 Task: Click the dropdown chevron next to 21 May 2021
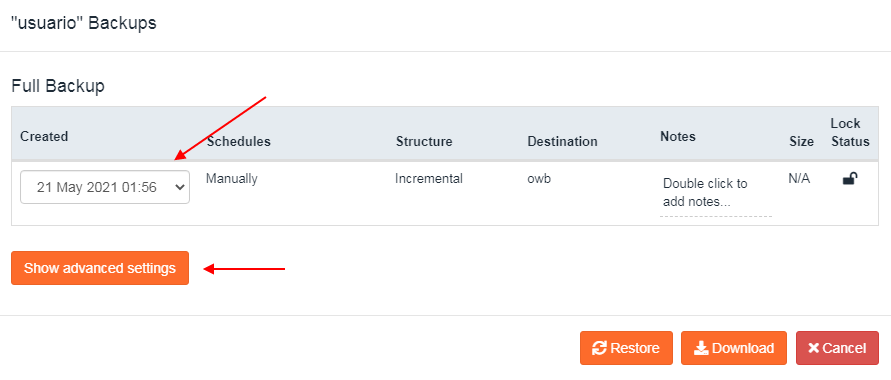point(180,187)
